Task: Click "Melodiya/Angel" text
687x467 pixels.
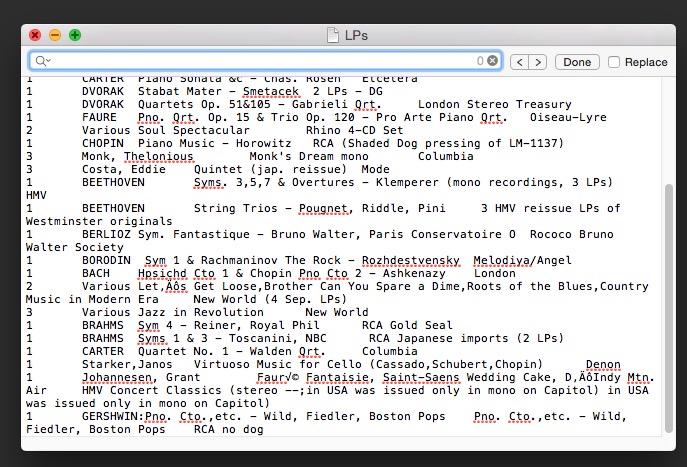Action: pos(523,260)
